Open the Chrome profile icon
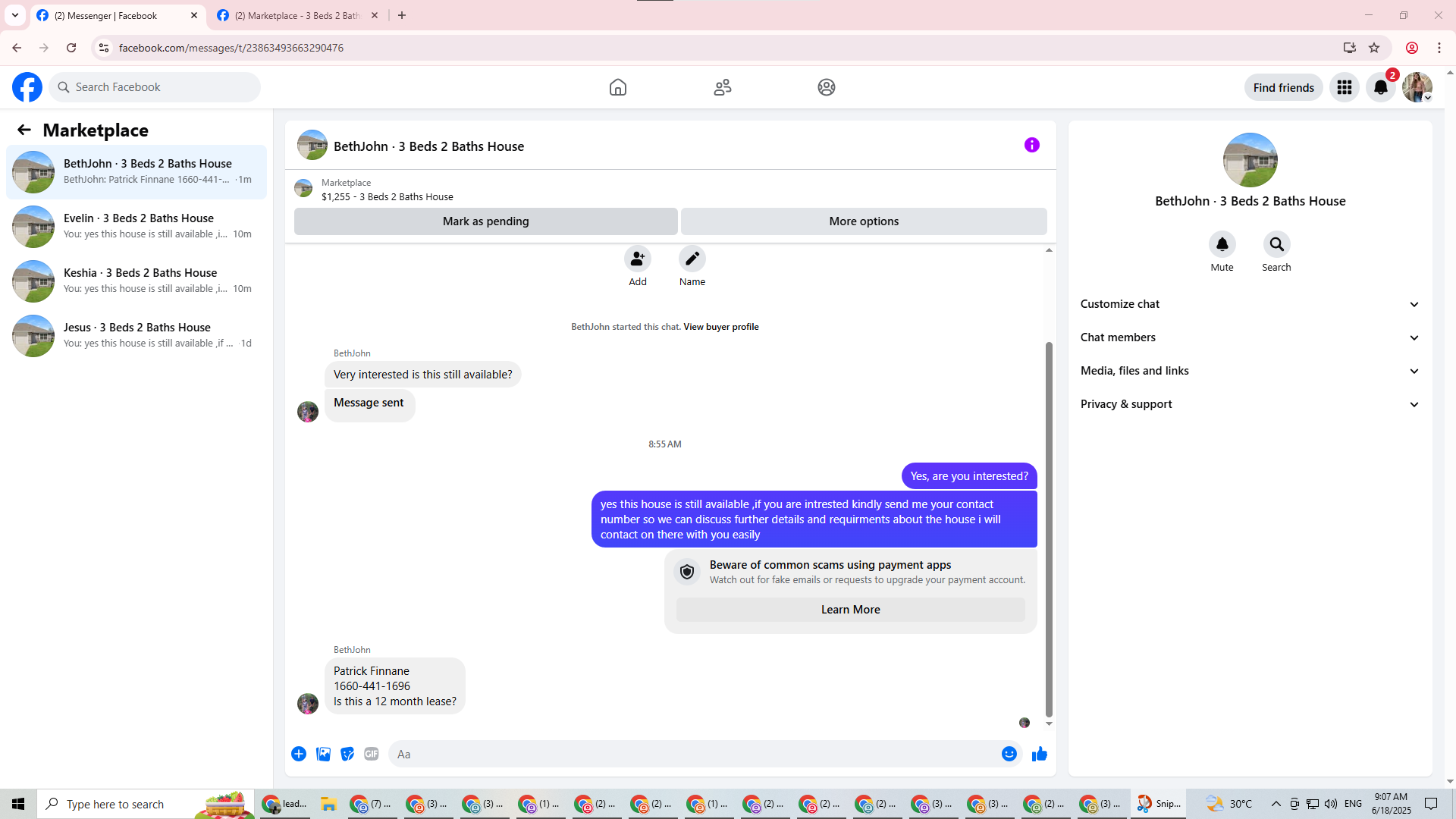 point(1412,48)
